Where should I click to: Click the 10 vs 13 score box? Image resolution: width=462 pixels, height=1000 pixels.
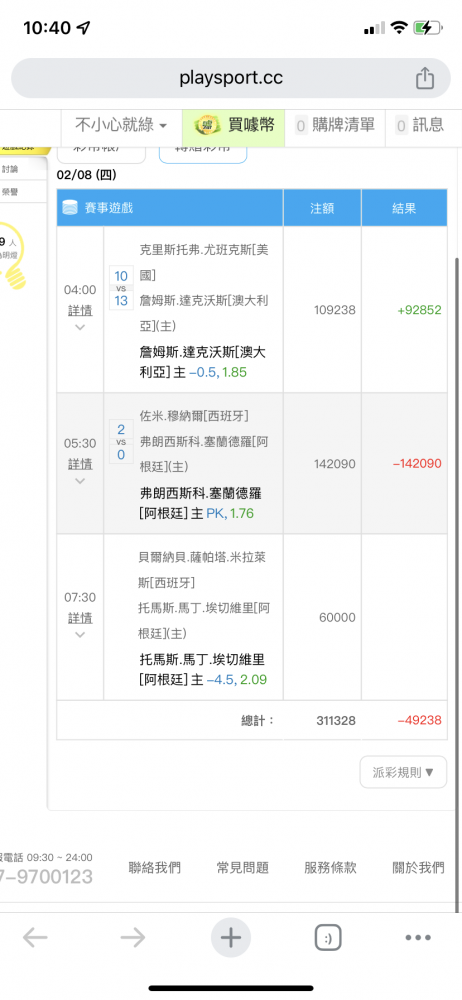point(121,288)
